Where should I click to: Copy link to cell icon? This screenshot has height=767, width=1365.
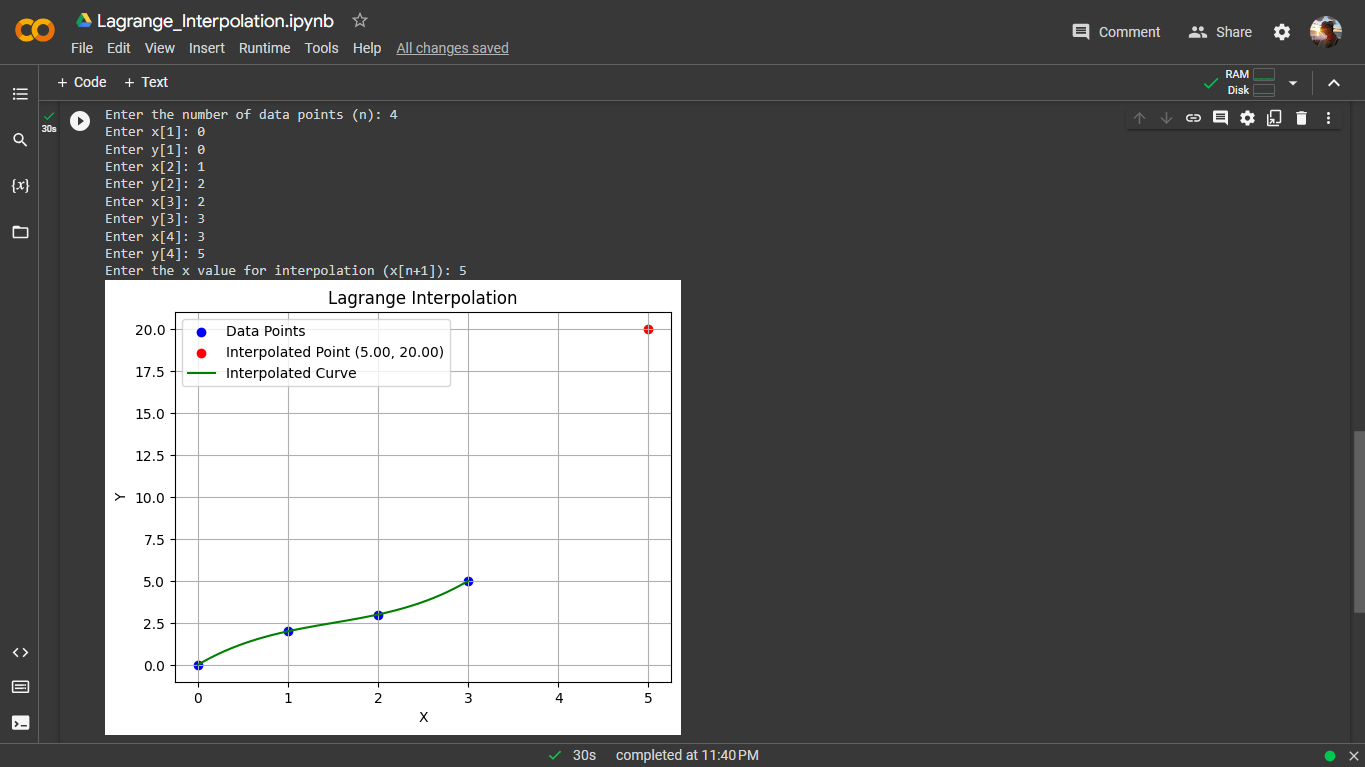click(1193, 118)
